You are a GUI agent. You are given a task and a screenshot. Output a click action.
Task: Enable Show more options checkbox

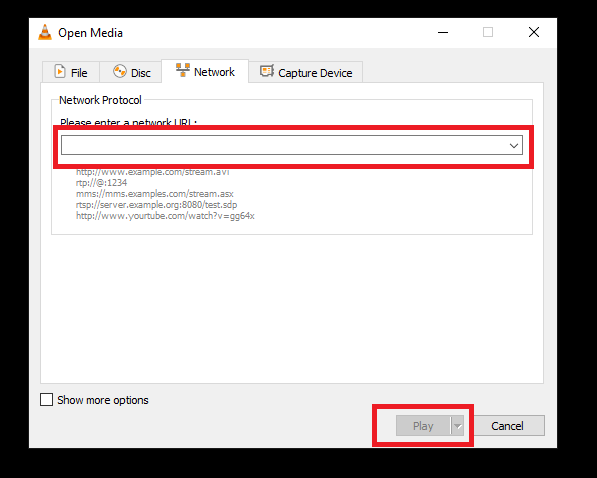46,400
